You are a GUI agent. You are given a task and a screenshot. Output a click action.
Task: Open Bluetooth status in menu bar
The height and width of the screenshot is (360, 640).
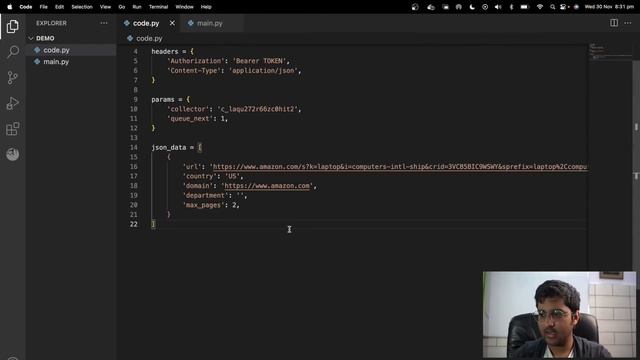pos(511,7)
